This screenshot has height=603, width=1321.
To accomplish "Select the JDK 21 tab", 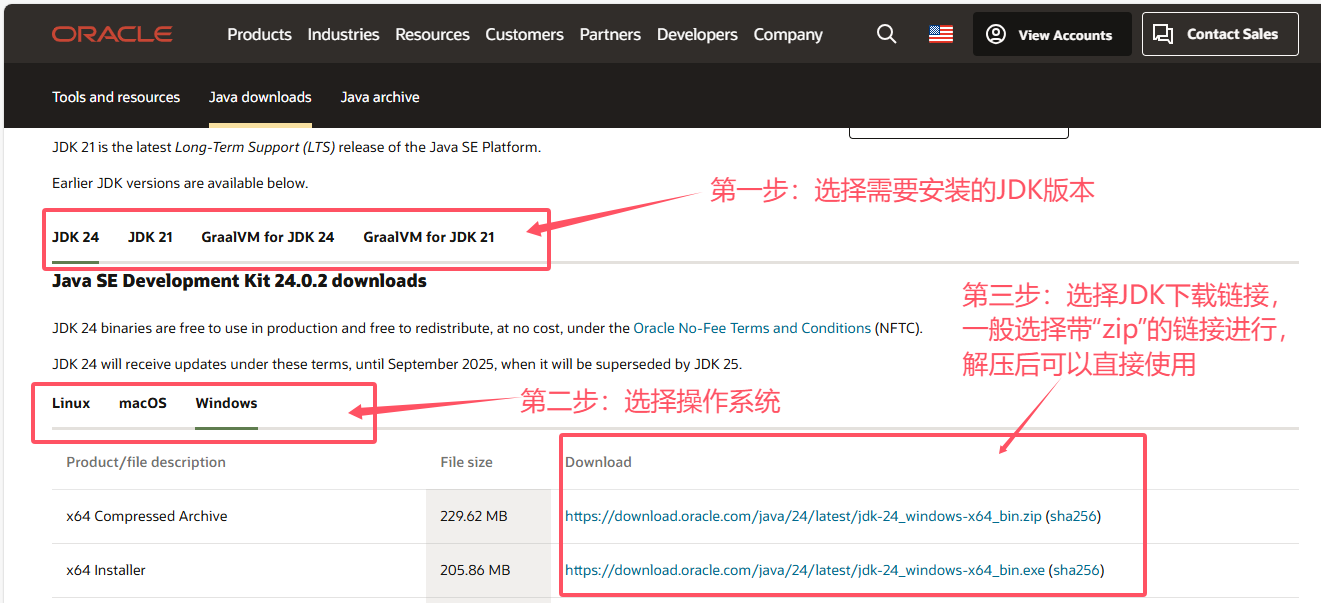I will point(150,237).
